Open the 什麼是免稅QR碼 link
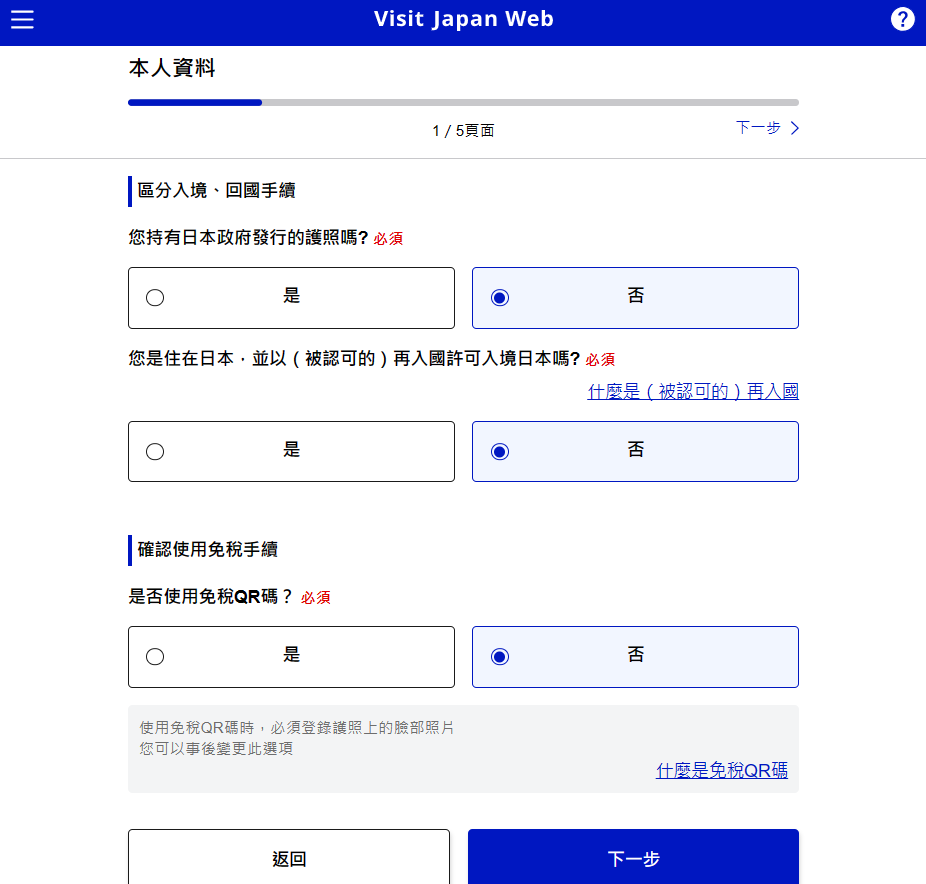The width and height of the screenshot is (926, 884). coord(722,770)
